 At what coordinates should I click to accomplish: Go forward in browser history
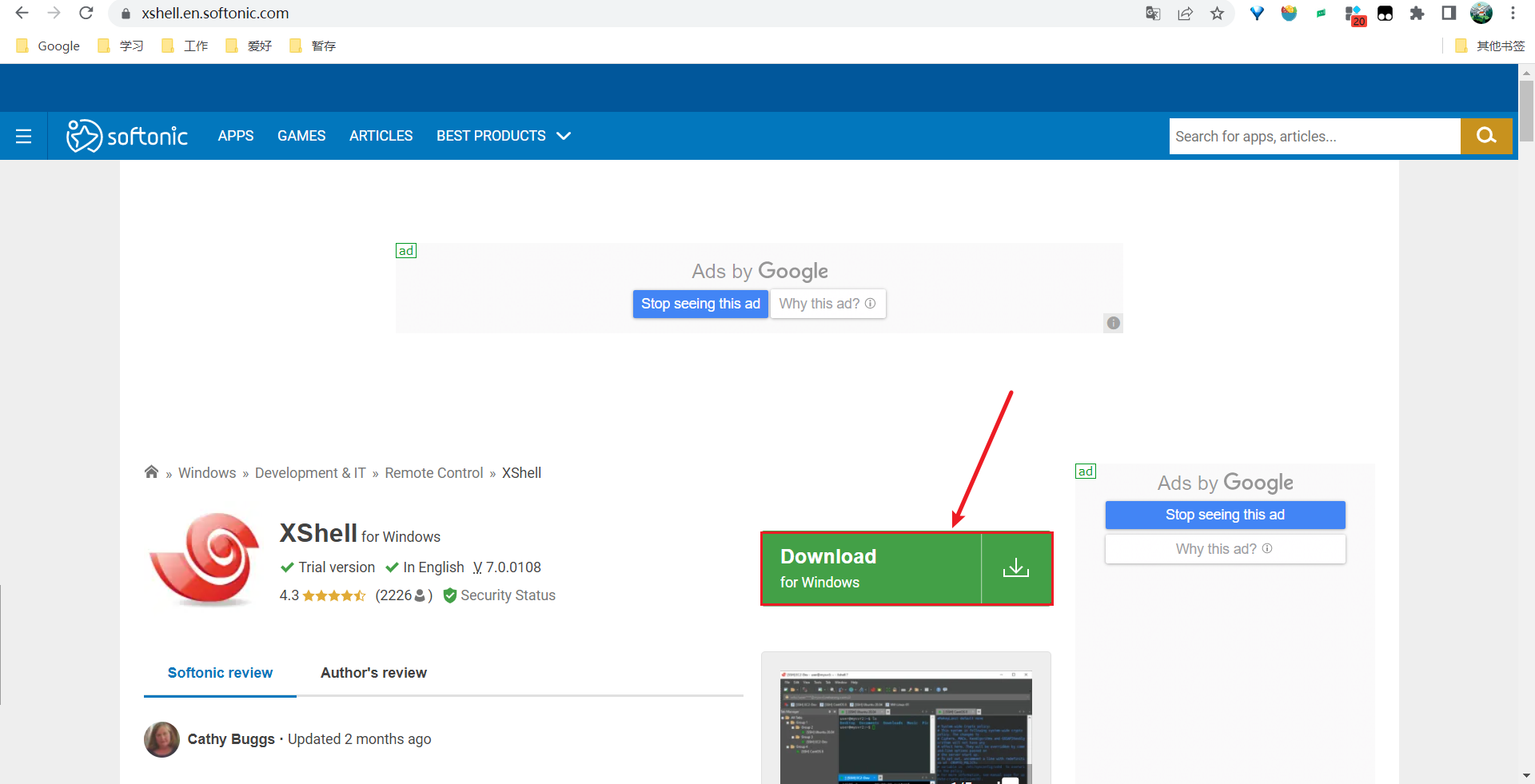click(x=54, y=13)
